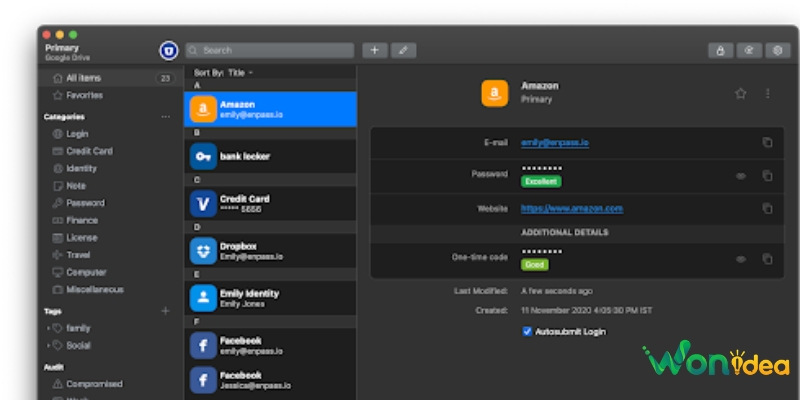Screen dimensions: 800x400
Task: Copy the website URL field
Action: click(767, 208)
